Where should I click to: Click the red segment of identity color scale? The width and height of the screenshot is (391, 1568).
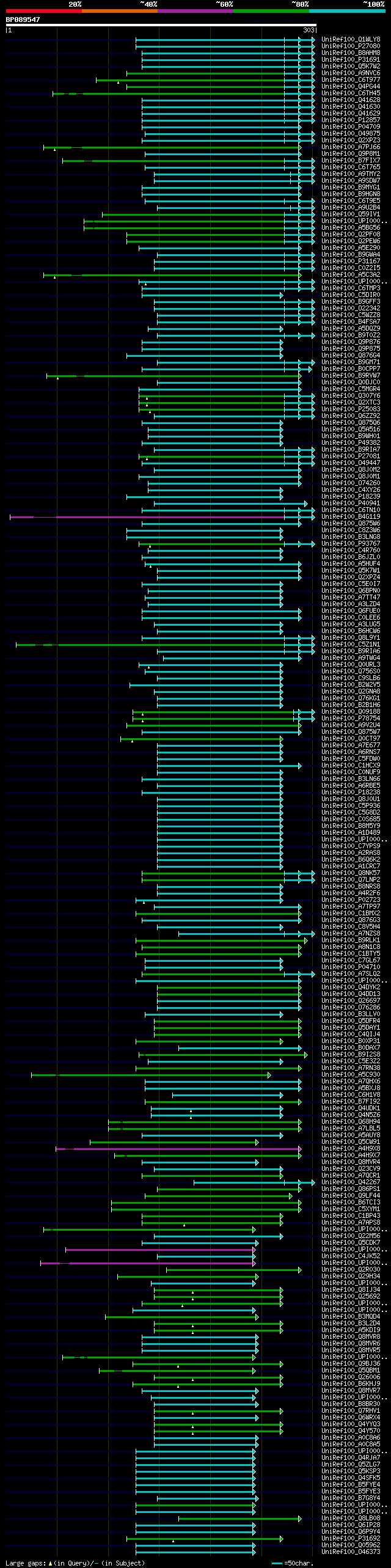click(x=43, y=11)
